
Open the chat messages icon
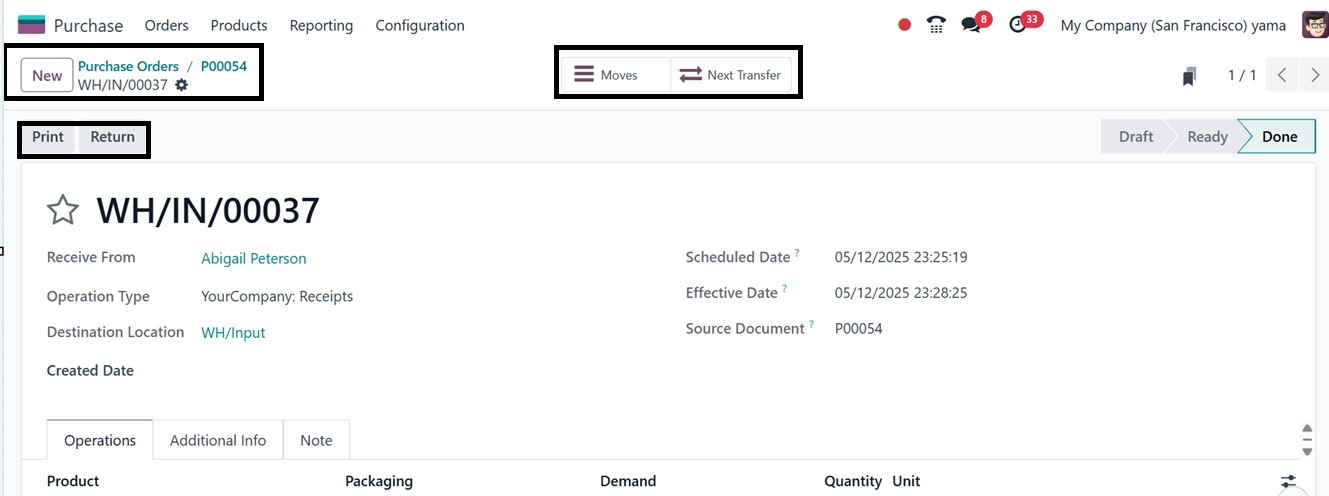971,25
